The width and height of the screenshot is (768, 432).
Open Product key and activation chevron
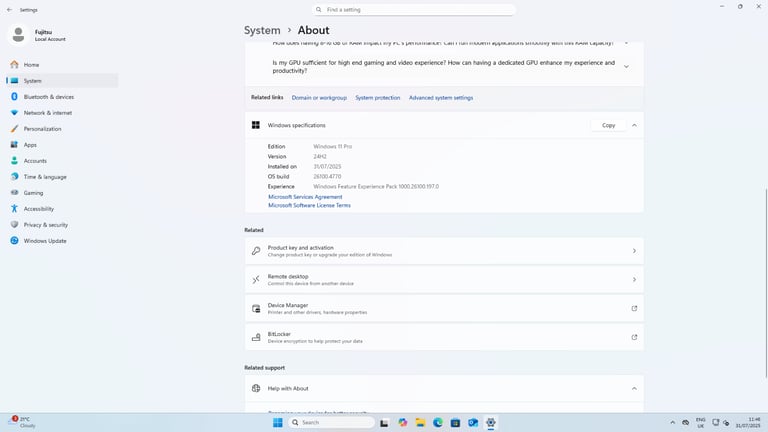pyautogui.click(x=634, y=251)
